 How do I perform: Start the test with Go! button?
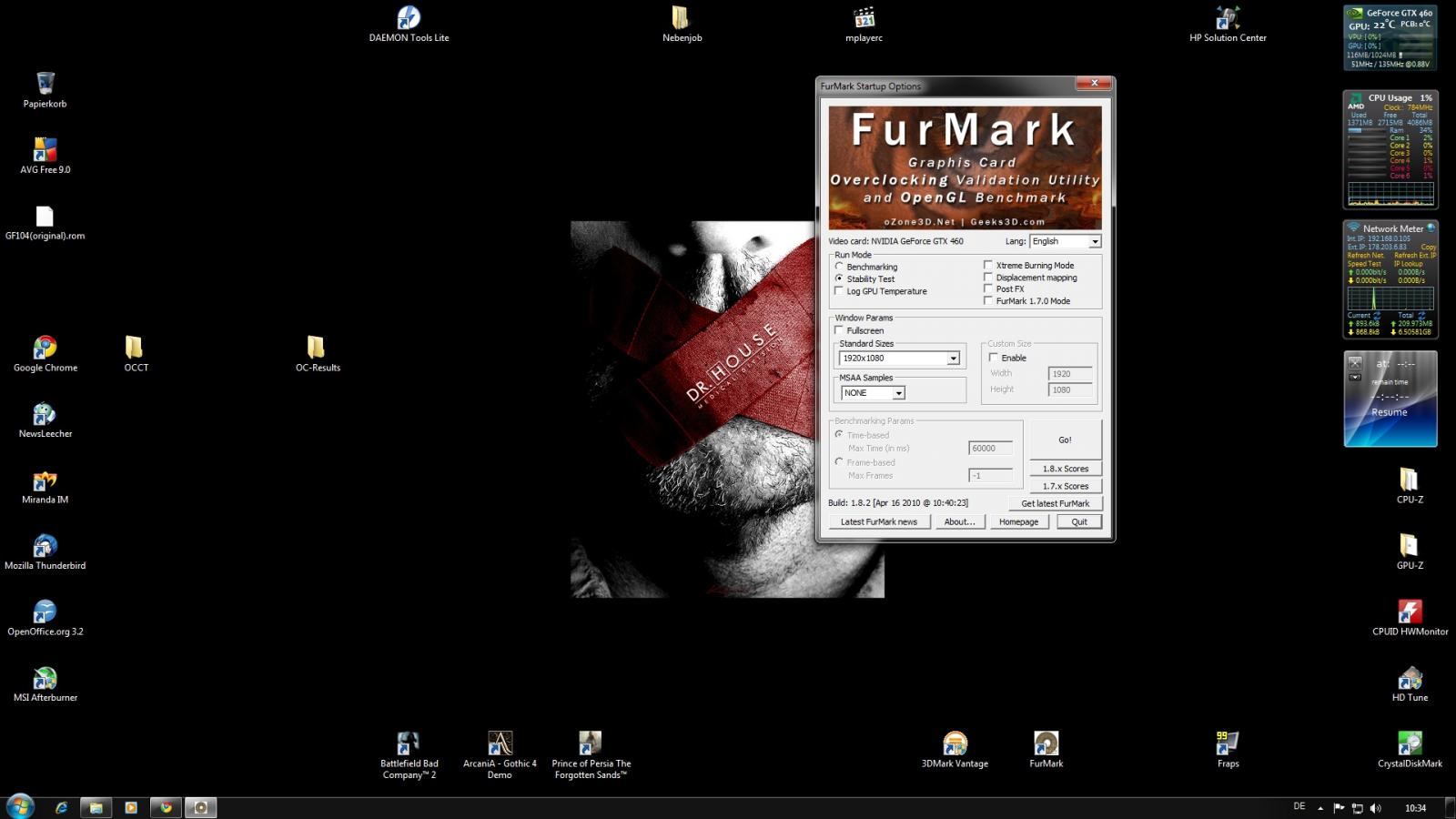point(1065,440)
